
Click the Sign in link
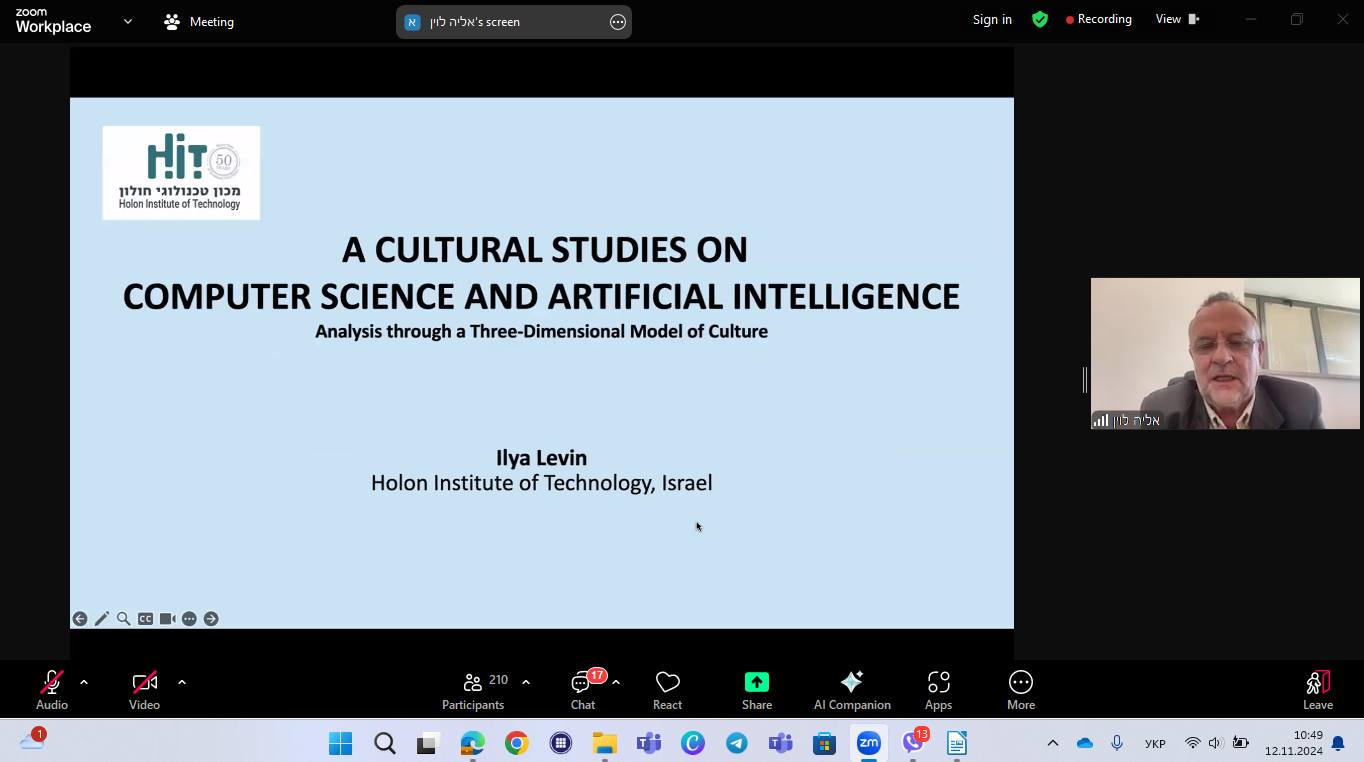[x=992, y=19]
